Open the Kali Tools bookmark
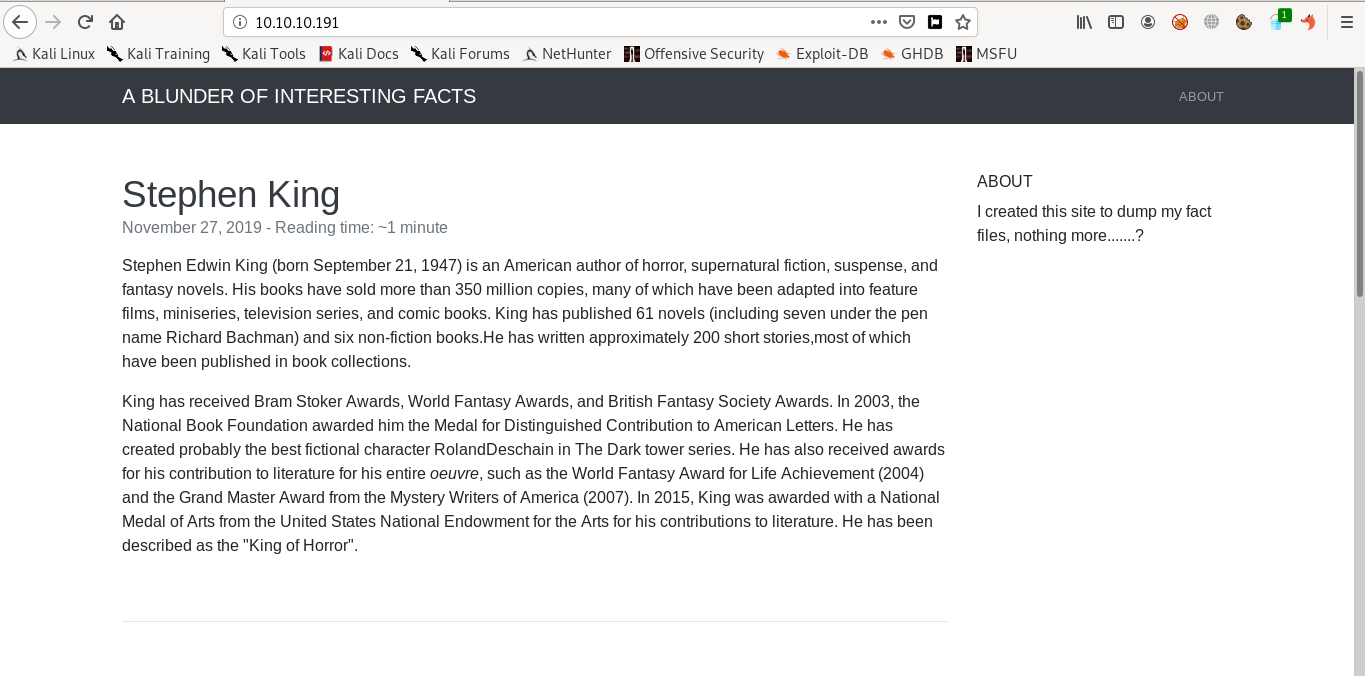 coord(263,54)
